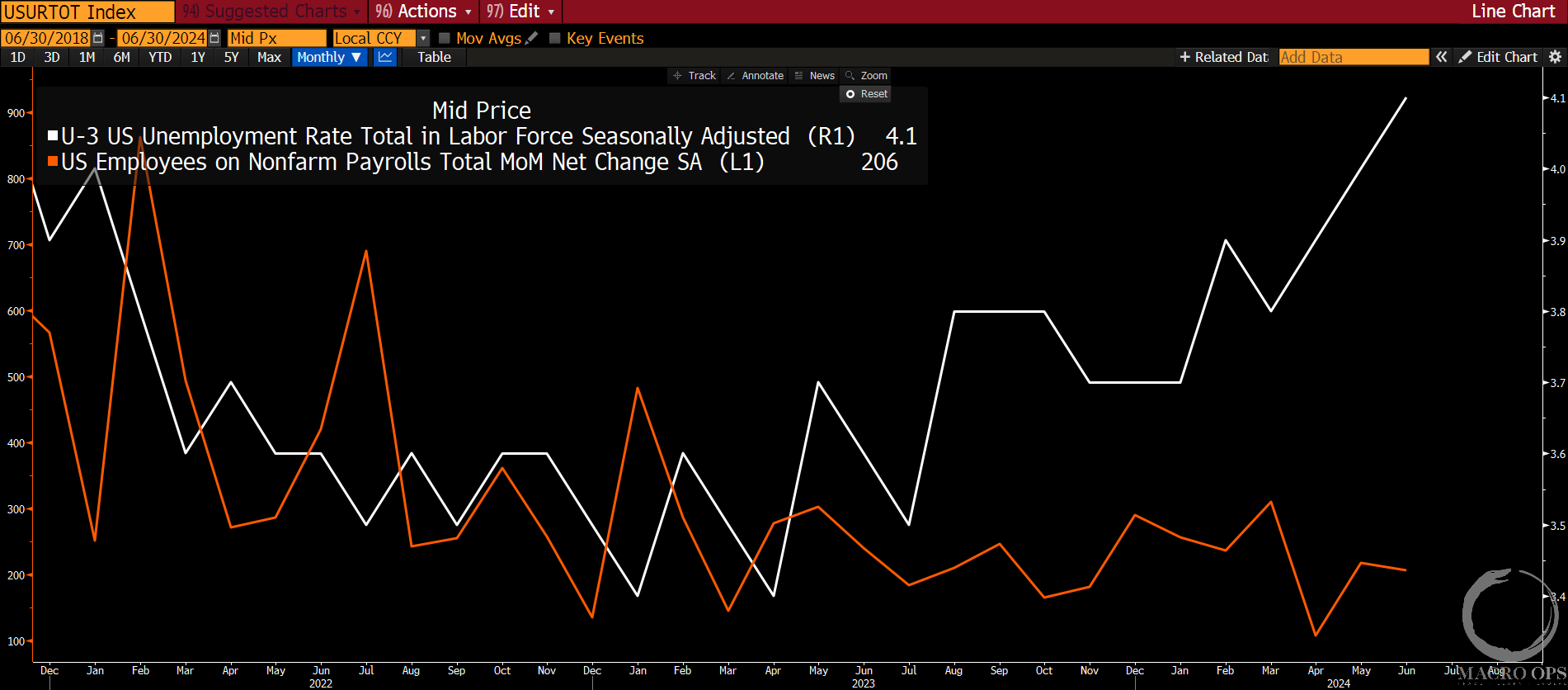
Task: Activate the chart Zoom tool
Action: tap(866, 75)
